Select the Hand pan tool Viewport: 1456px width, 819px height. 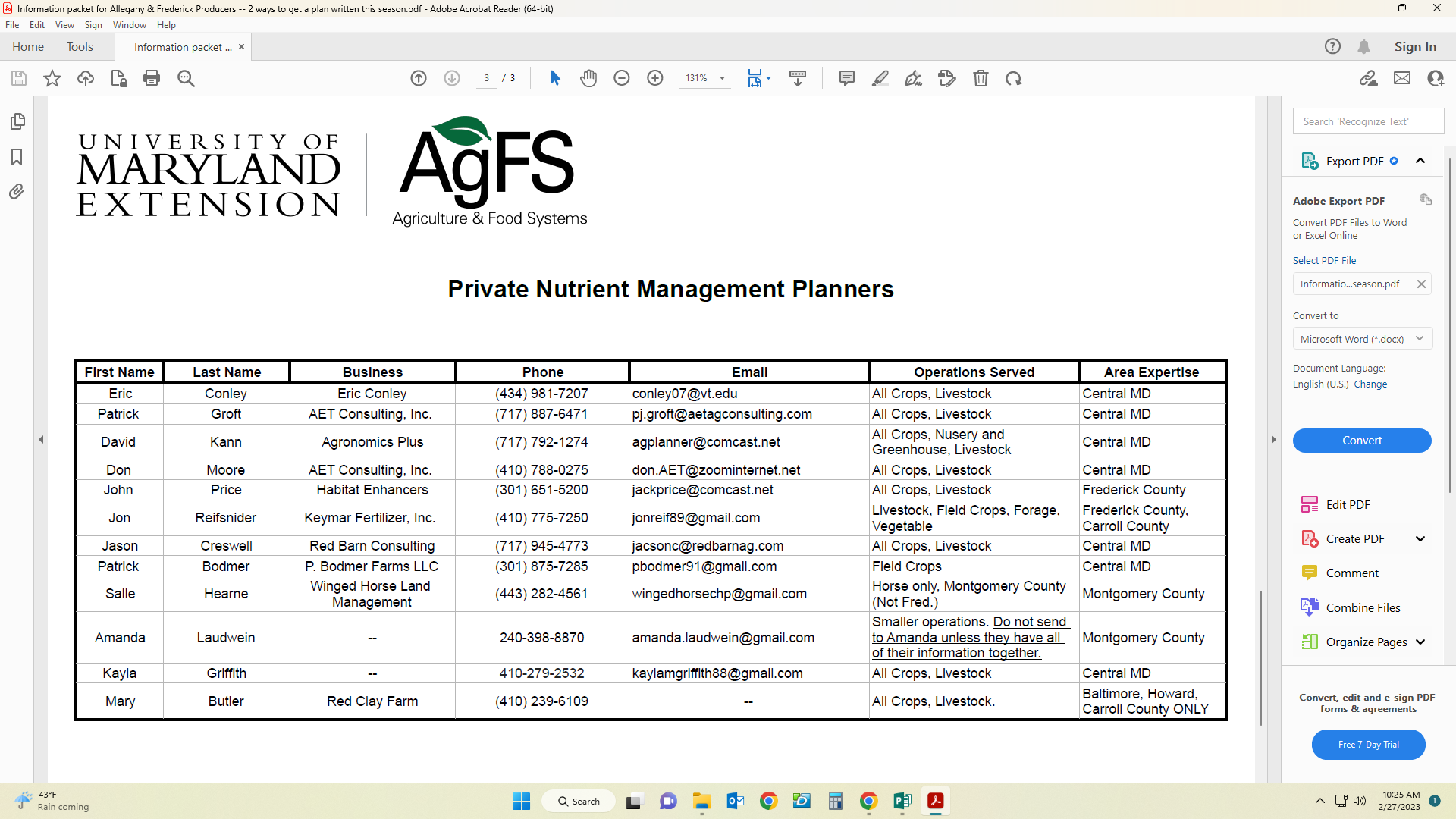click(x=588, y=78)
